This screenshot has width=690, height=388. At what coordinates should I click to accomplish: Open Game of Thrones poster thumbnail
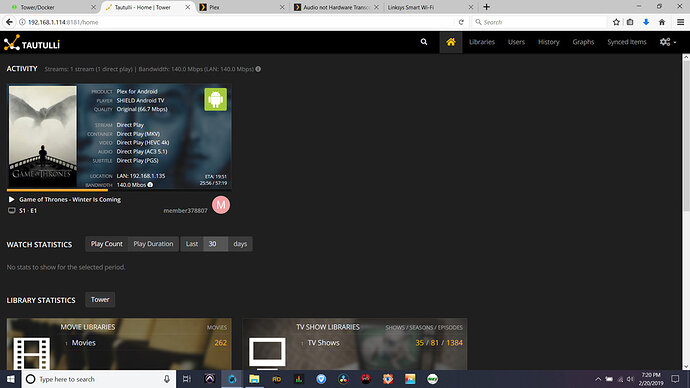[43, 136]
